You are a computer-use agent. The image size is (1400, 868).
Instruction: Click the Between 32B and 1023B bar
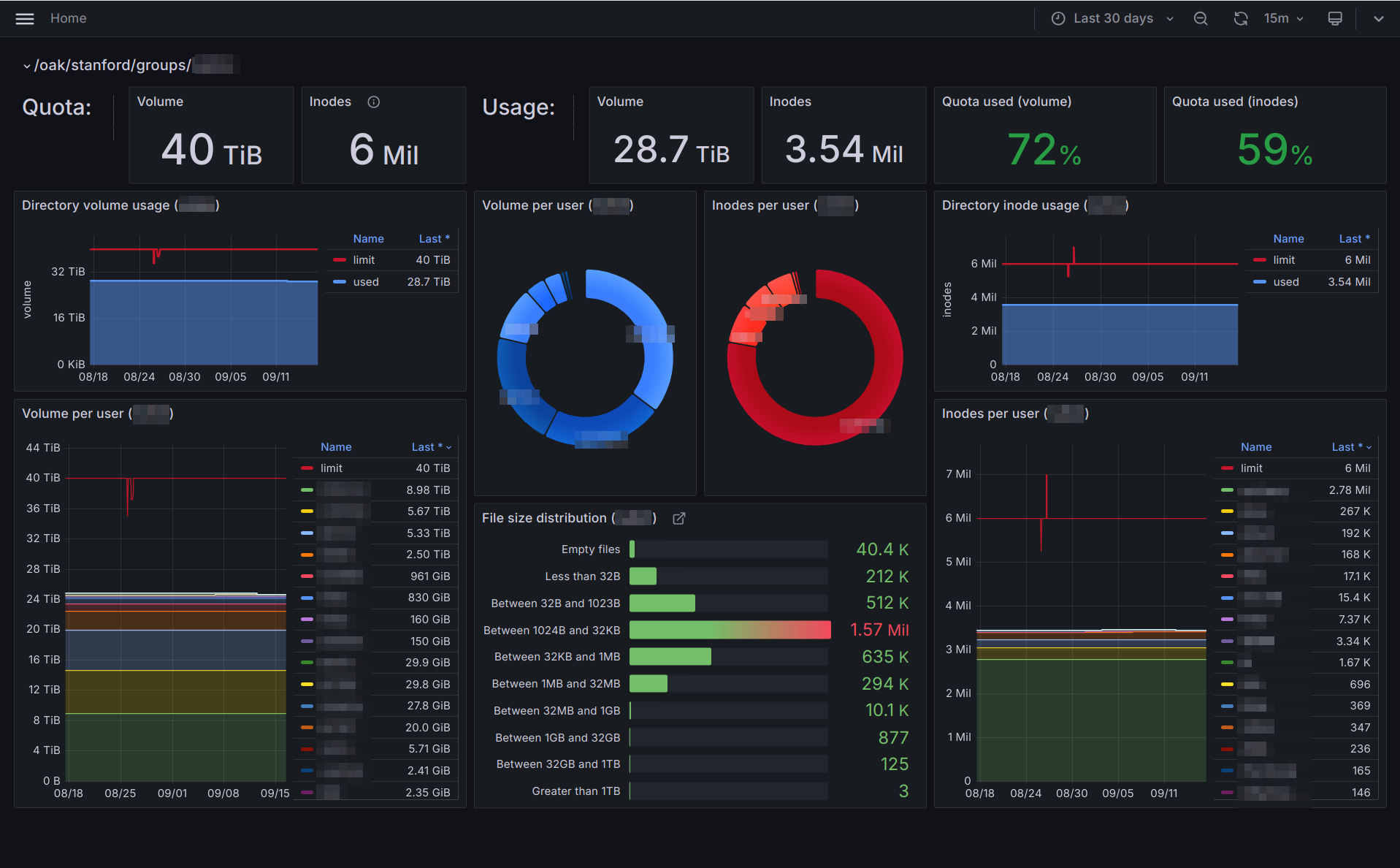pos(662,604)
